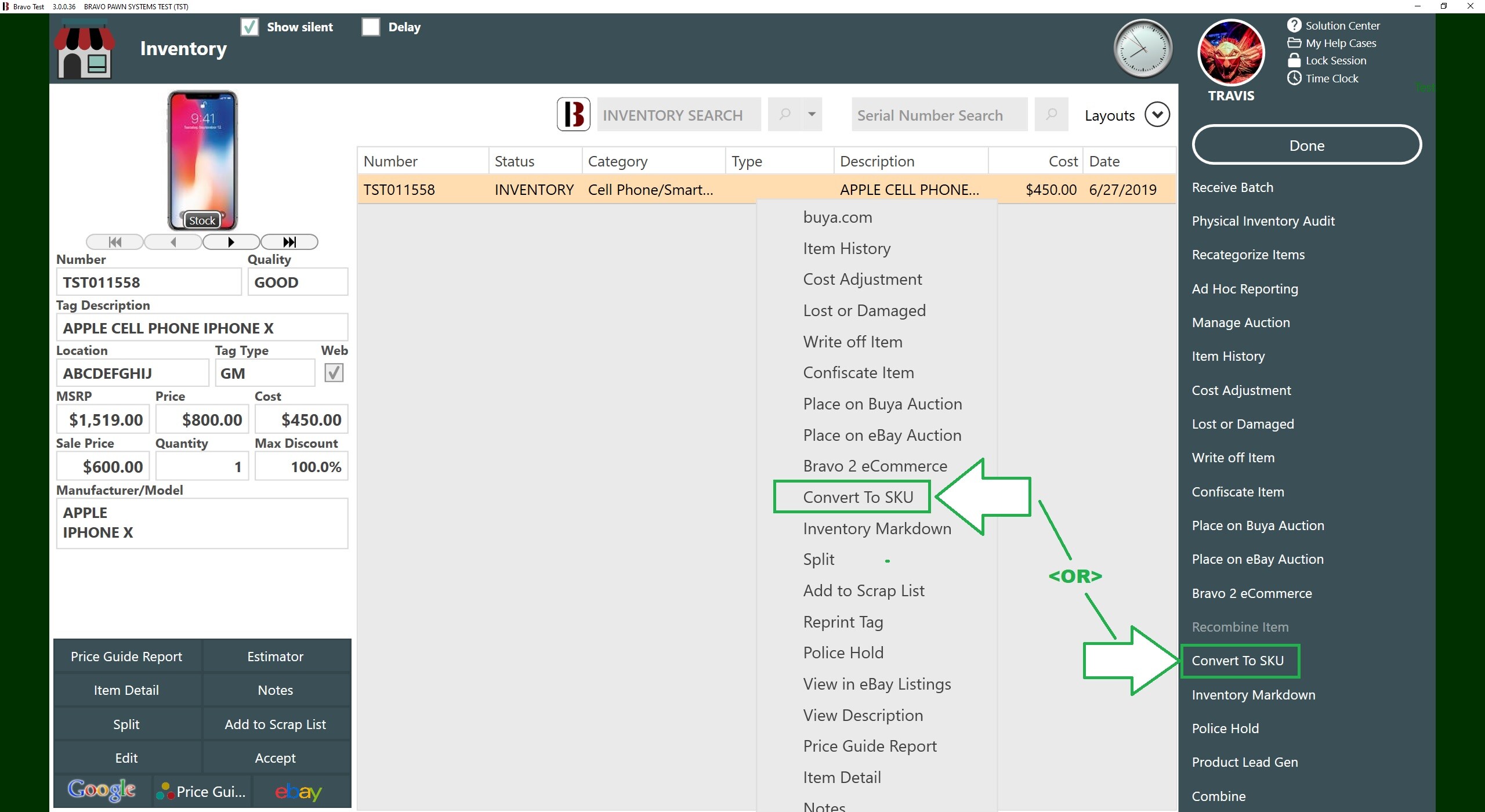Image resolution: width=1485 pixels, height=812 pixels.
Task: Click the iPhone X stock photo
Action: point(202,161)
